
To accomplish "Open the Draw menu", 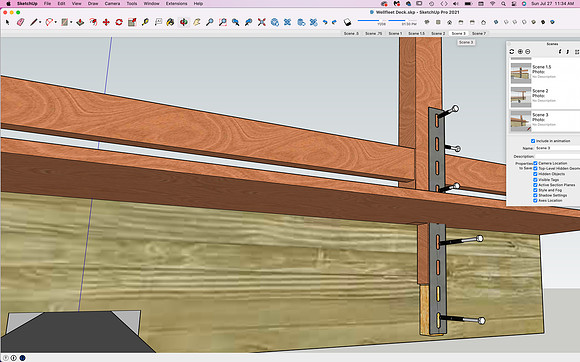I will pyautogui.click(x=93, y=3).
